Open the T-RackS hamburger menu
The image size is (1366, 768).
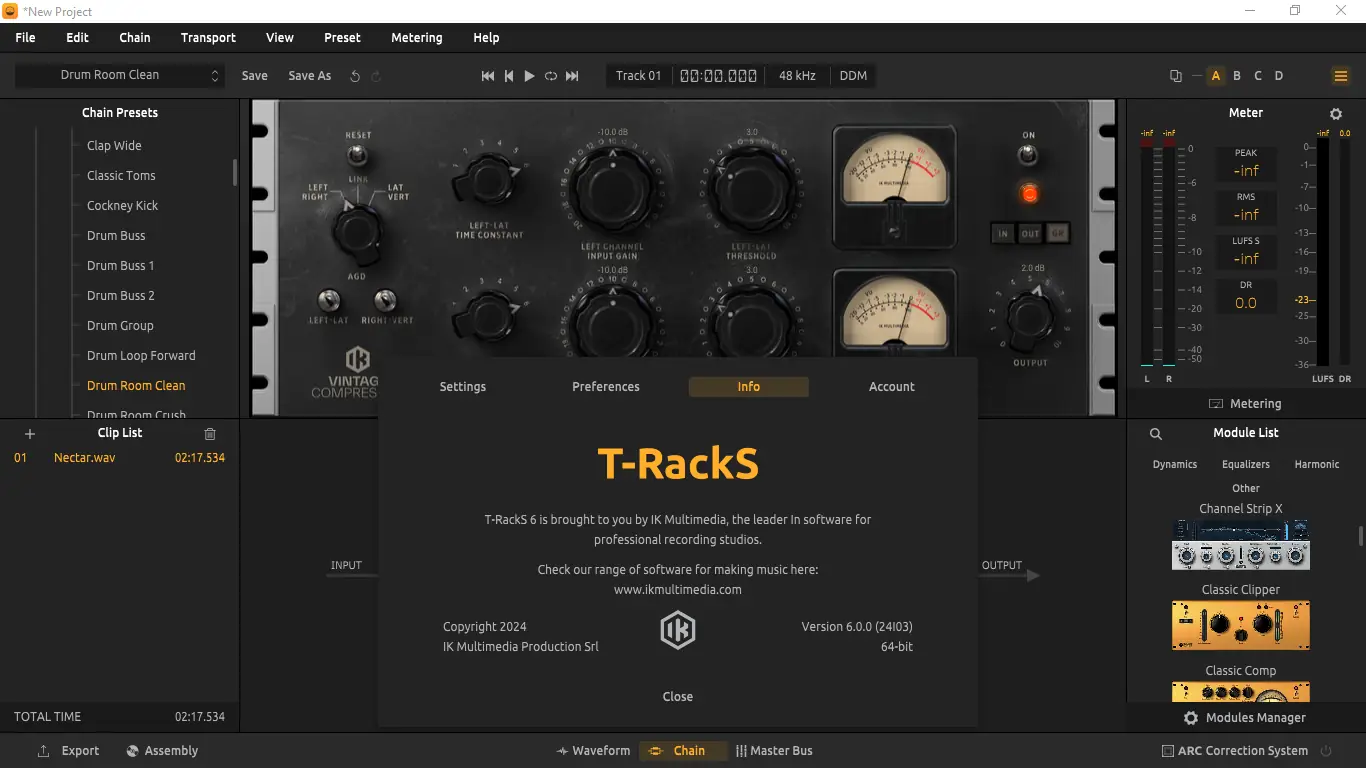click(x=1341, y=75)
